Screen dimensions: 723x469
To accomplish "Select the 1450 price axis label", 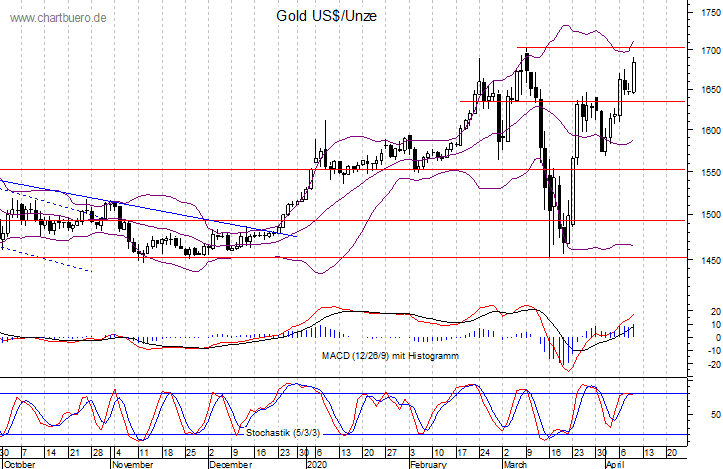I will click(707, 260).
